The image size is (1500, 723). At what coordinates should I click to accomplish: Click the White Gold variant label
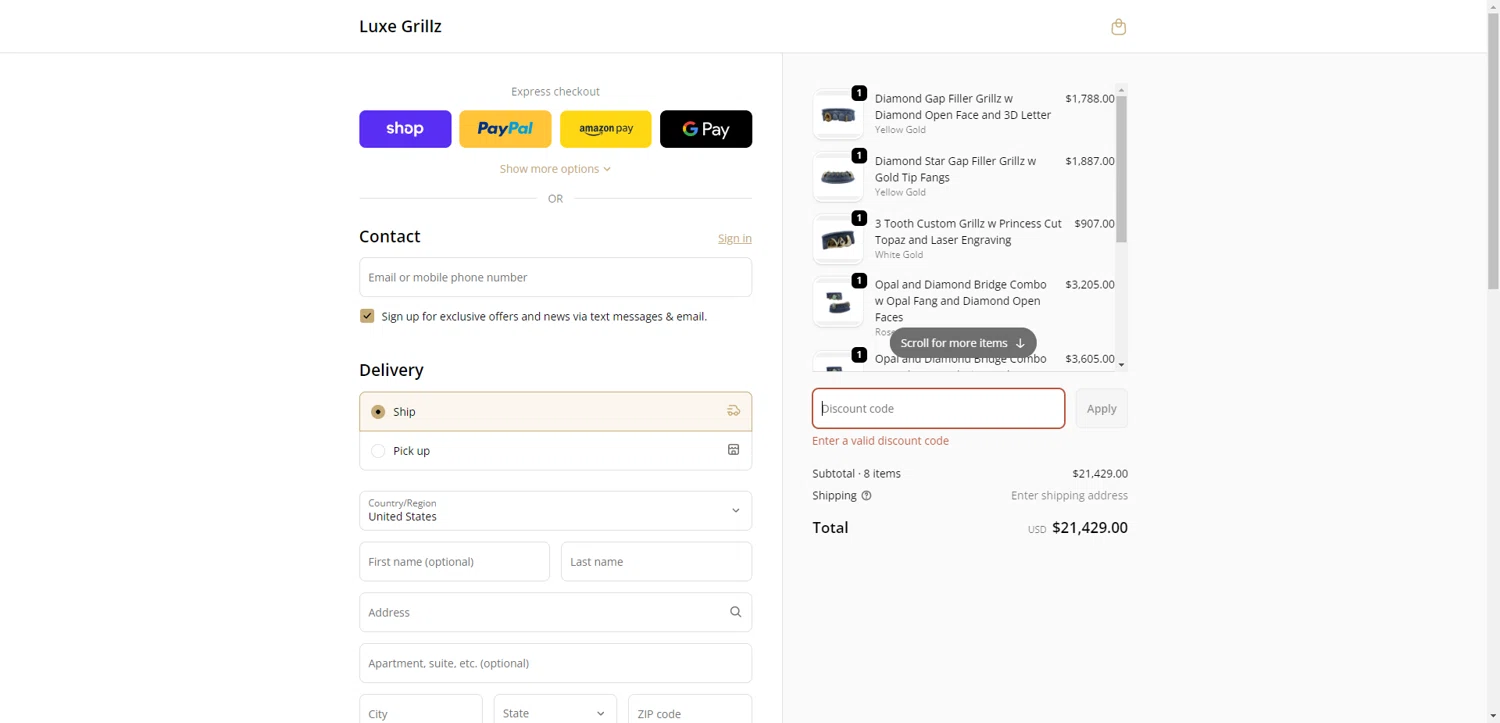tap(899, 255)
